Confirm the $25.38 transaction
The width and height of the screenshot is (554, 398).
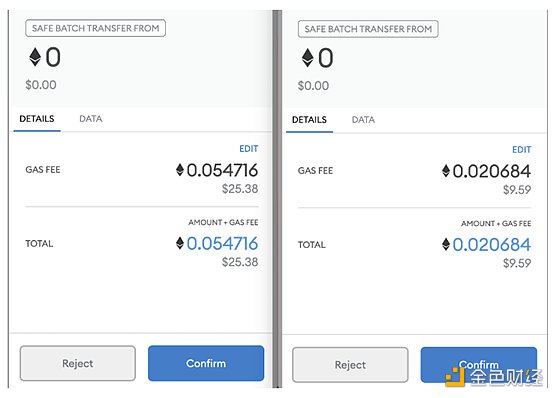coord(206,363)
